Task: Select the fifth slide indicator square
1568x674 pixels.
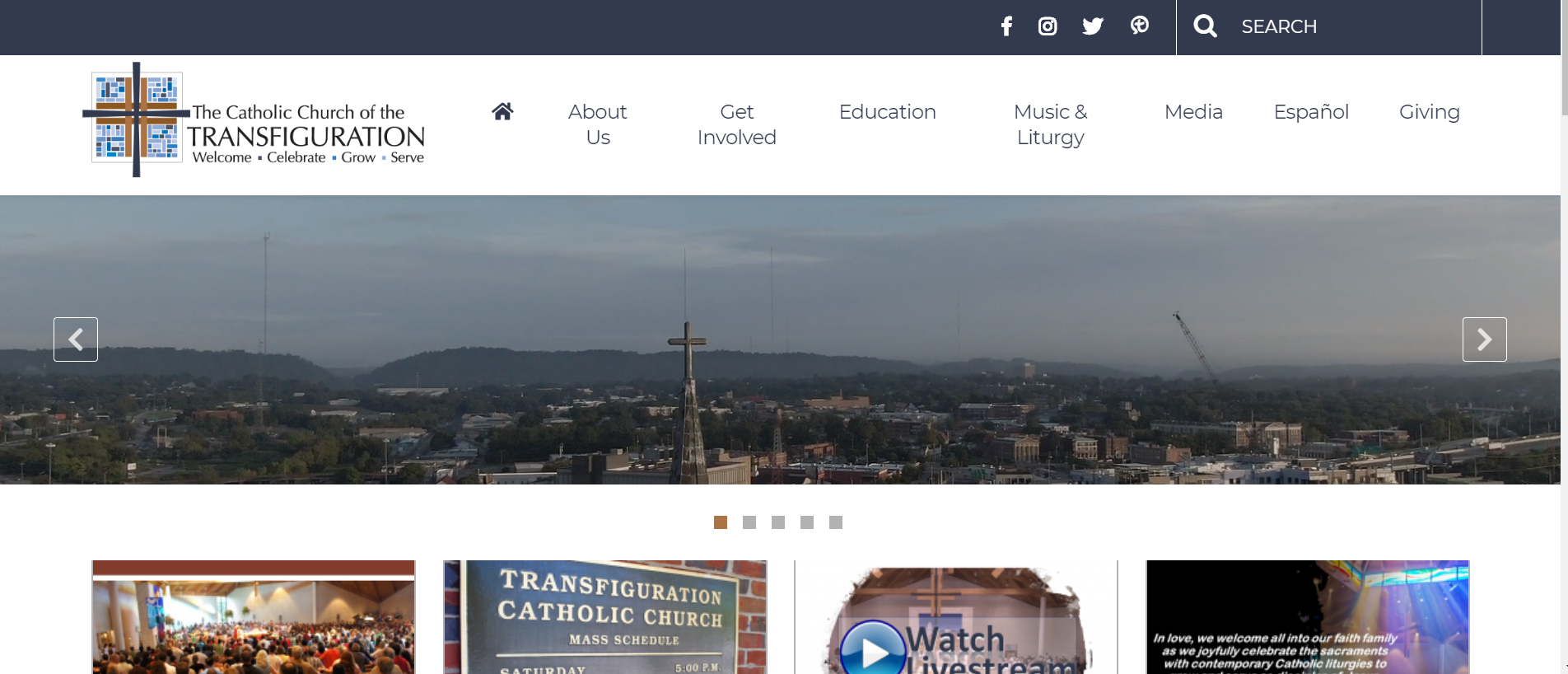Action: 836,522
